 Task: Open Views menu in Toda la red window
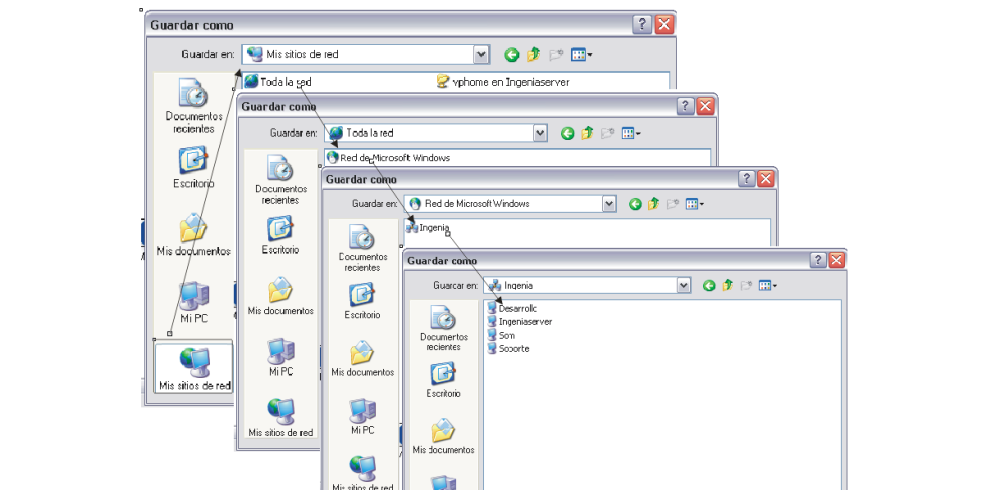[631, 133]
